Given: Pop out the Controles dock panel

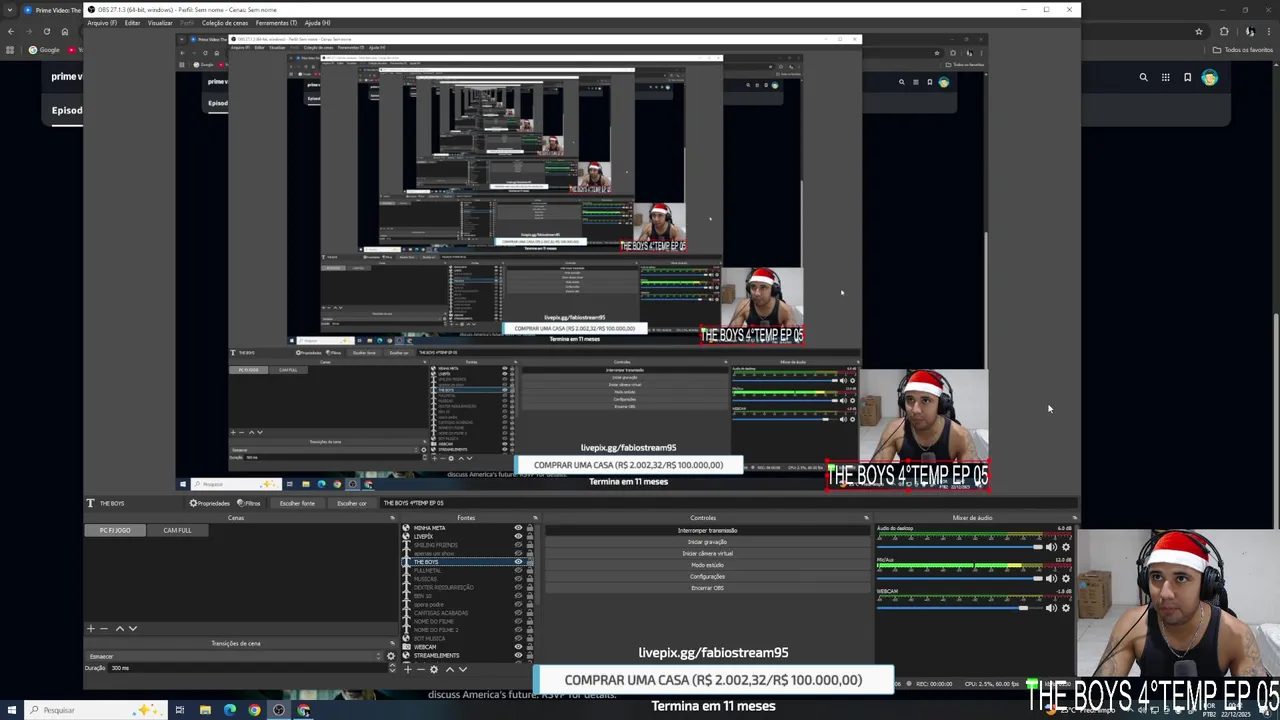Looking at the screenshot, I should 866,518.
